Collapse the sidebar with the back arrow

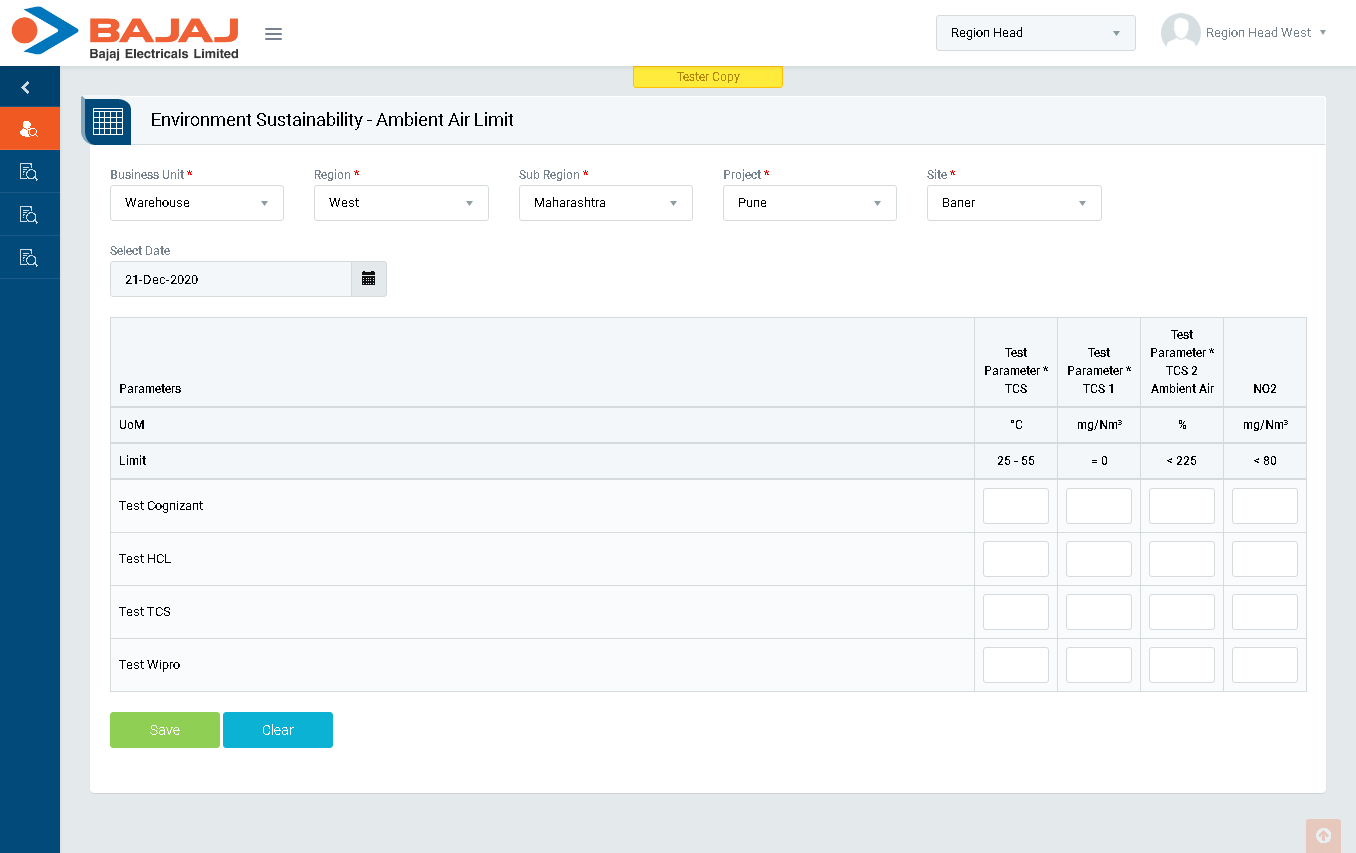point(26,88)
